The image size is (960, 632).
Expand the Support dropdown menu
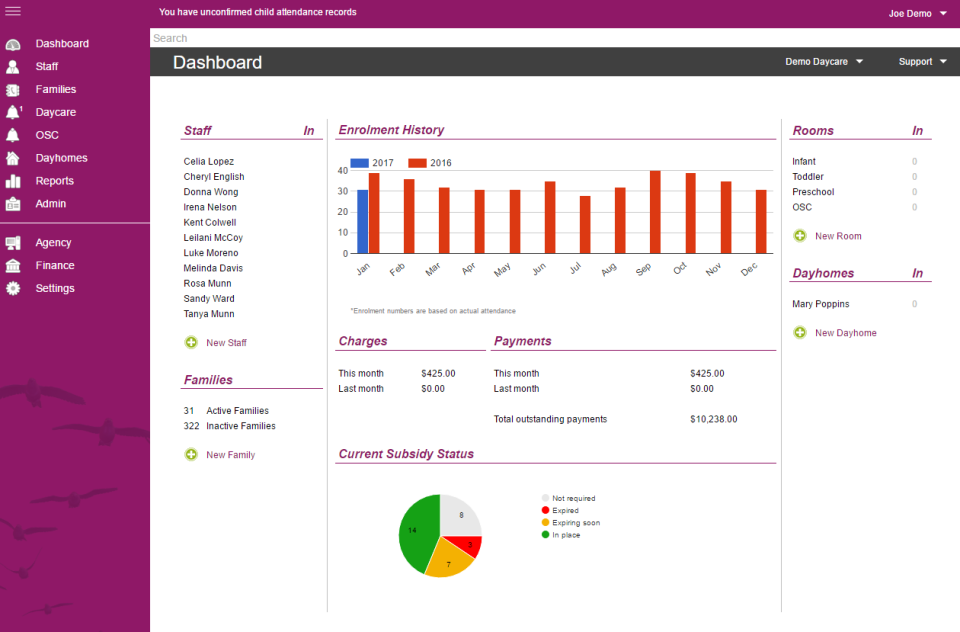(x=922, y=62)
